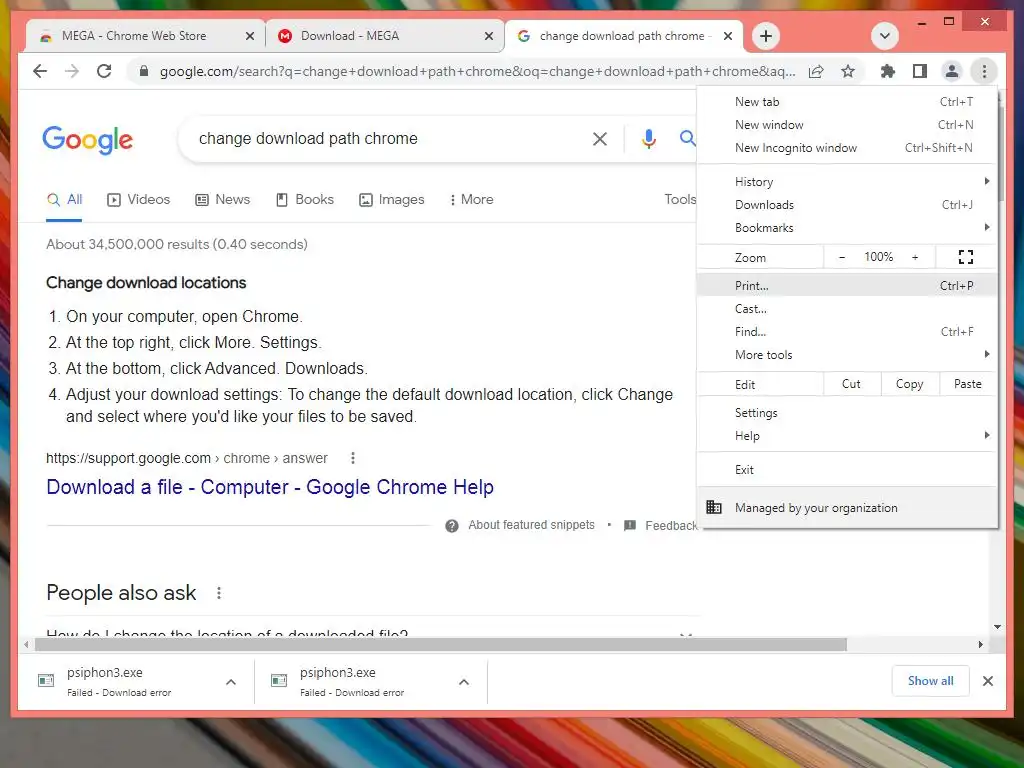Expand the History submenu
Screen dimensions: 1024x768
coord(847,182)
